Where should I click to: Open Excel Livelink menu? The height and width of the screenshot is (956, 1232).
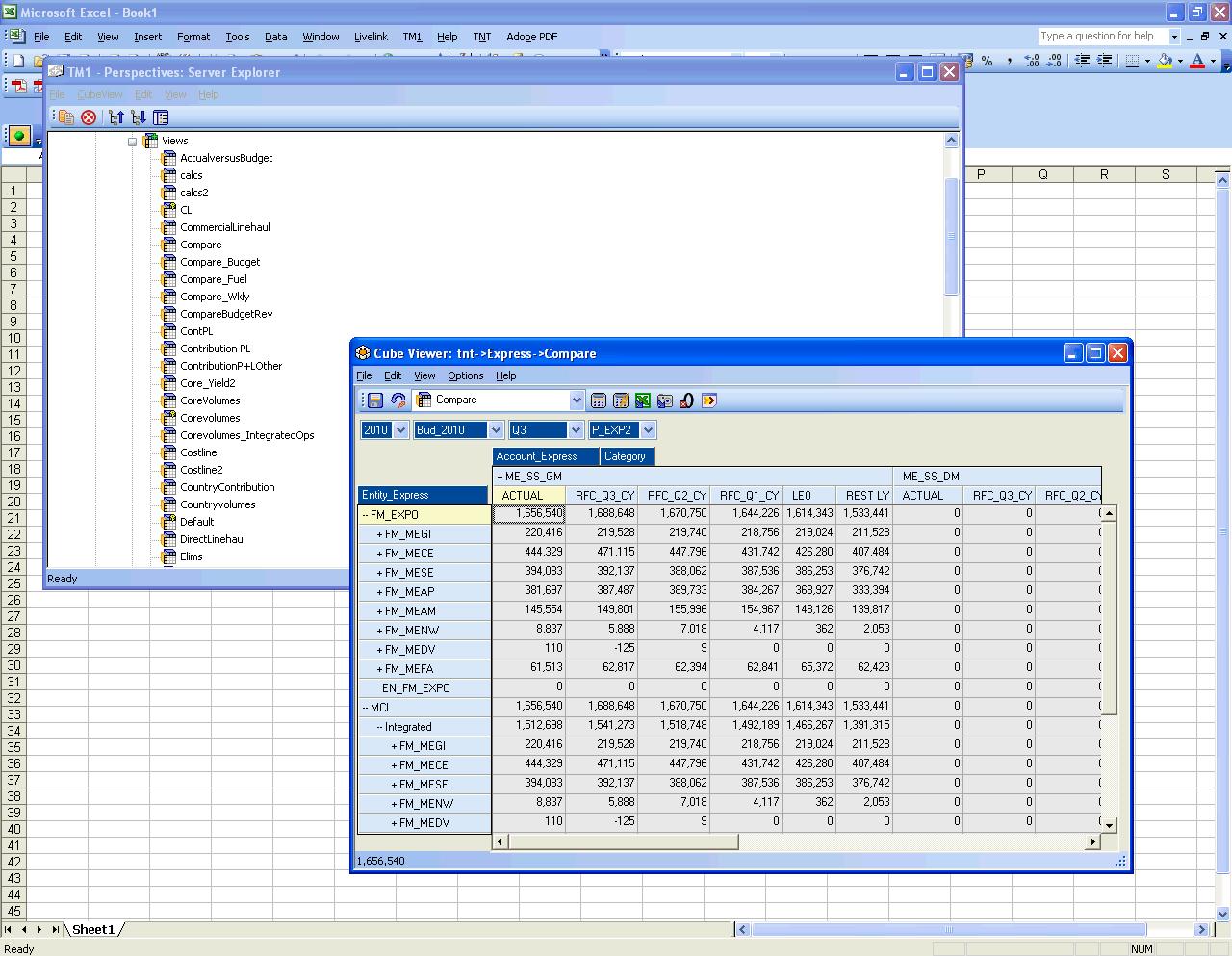coord(371,37)
